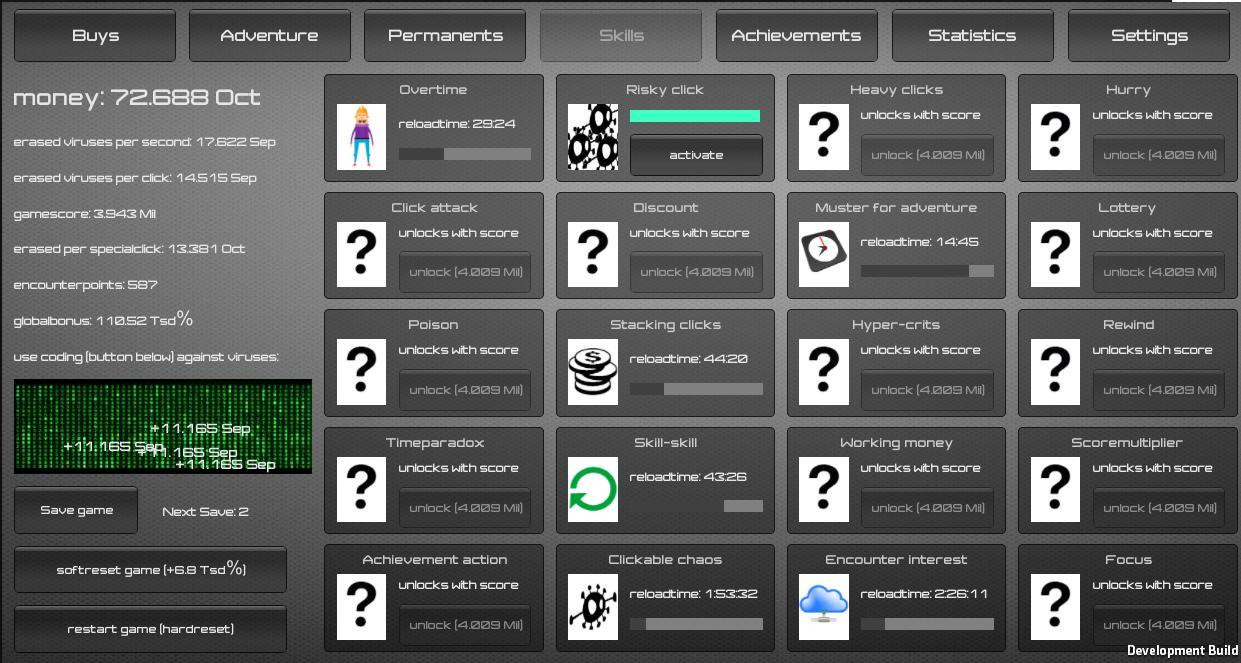Image resolution: width=1241 pixels, height=663 pixels.
Task: Click the Hurry unlock button
Action: point(1159,155)
